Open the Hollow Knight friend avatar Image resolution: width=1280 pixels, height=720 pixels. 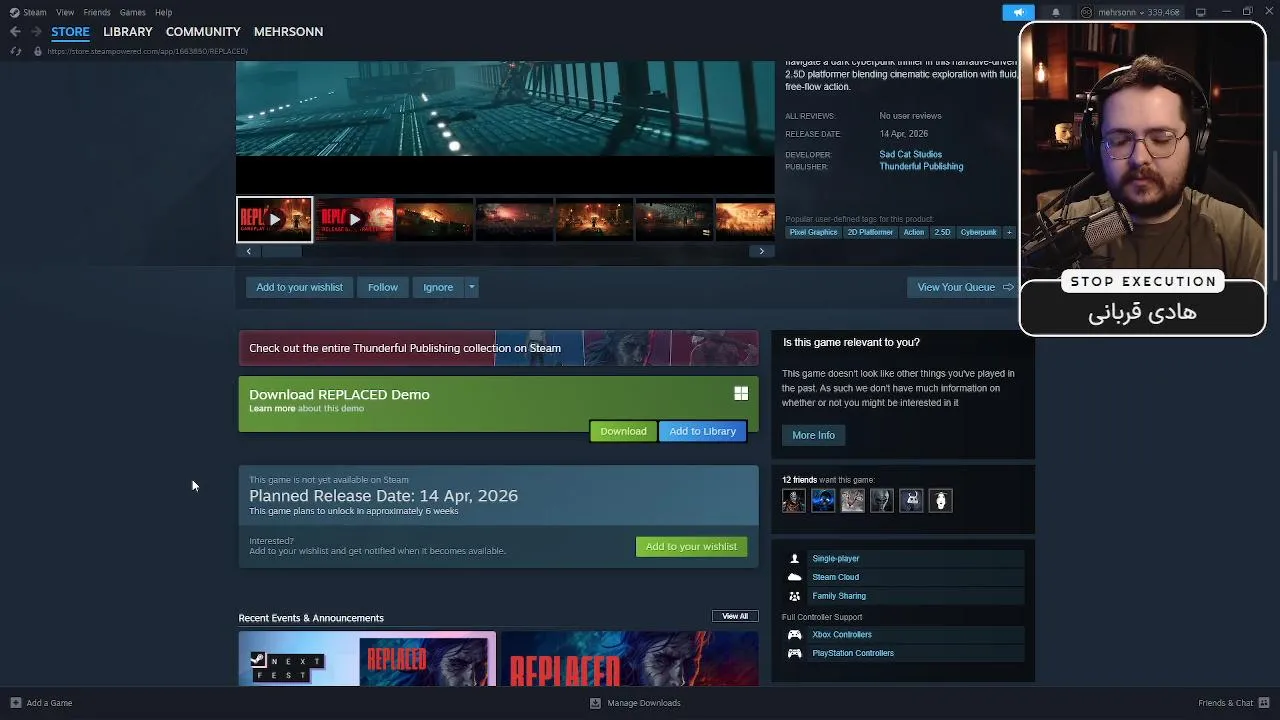pos(911,500)
